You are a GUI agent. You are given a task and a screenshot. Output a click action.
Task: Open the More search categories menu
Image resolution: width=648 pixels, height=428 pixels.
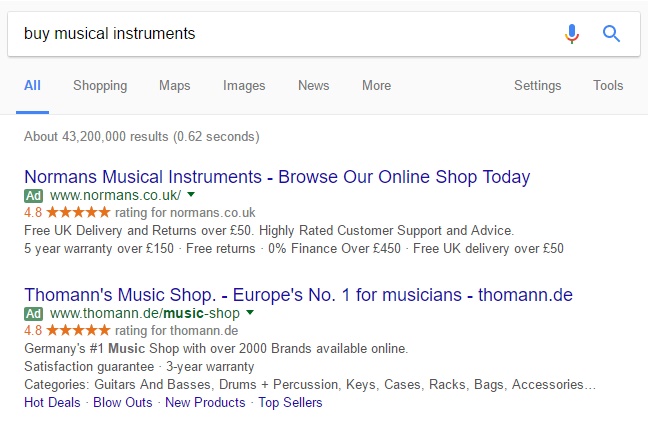(x=376, y=86)
